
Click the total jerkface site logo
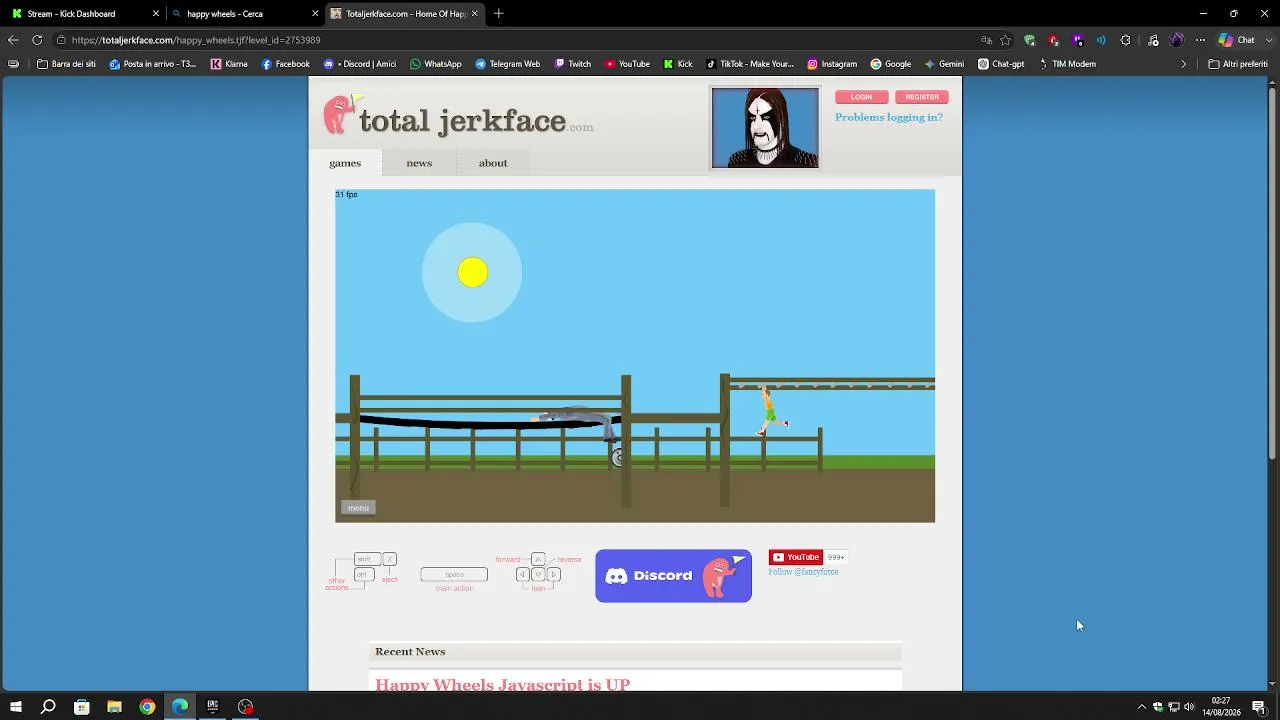tap(458, 117)
